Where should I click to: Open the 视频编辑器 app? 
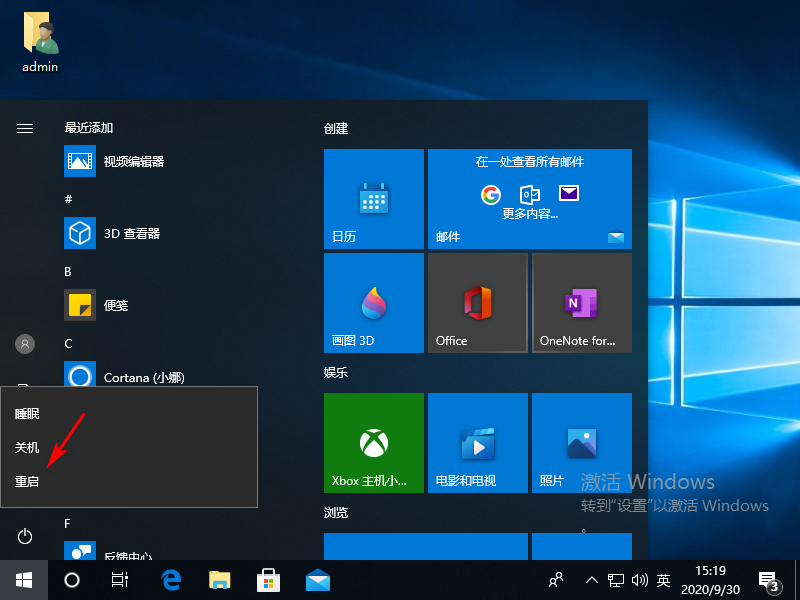click(133, 161)
